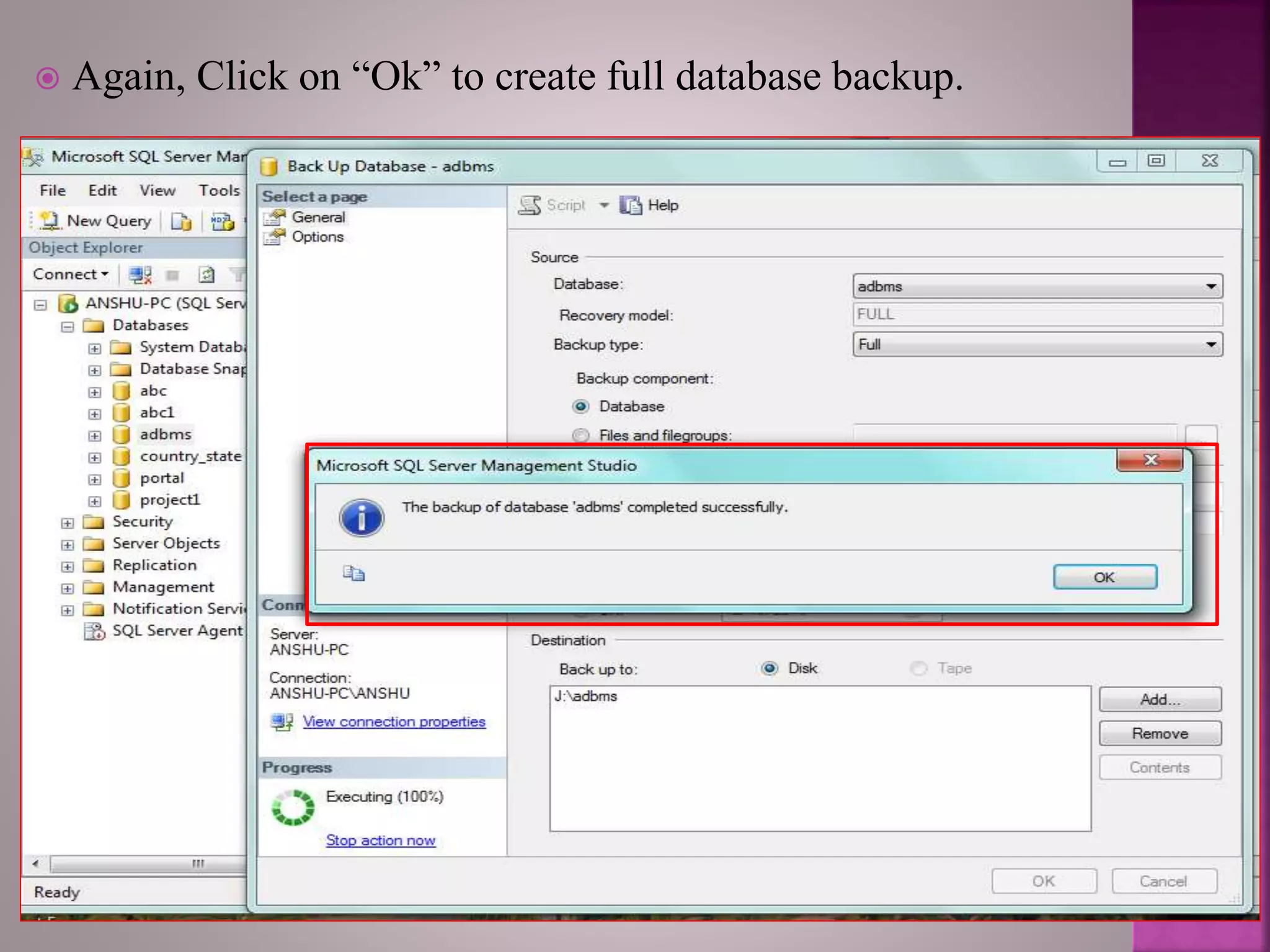
Task: Open the File menu
Action: 53,191
